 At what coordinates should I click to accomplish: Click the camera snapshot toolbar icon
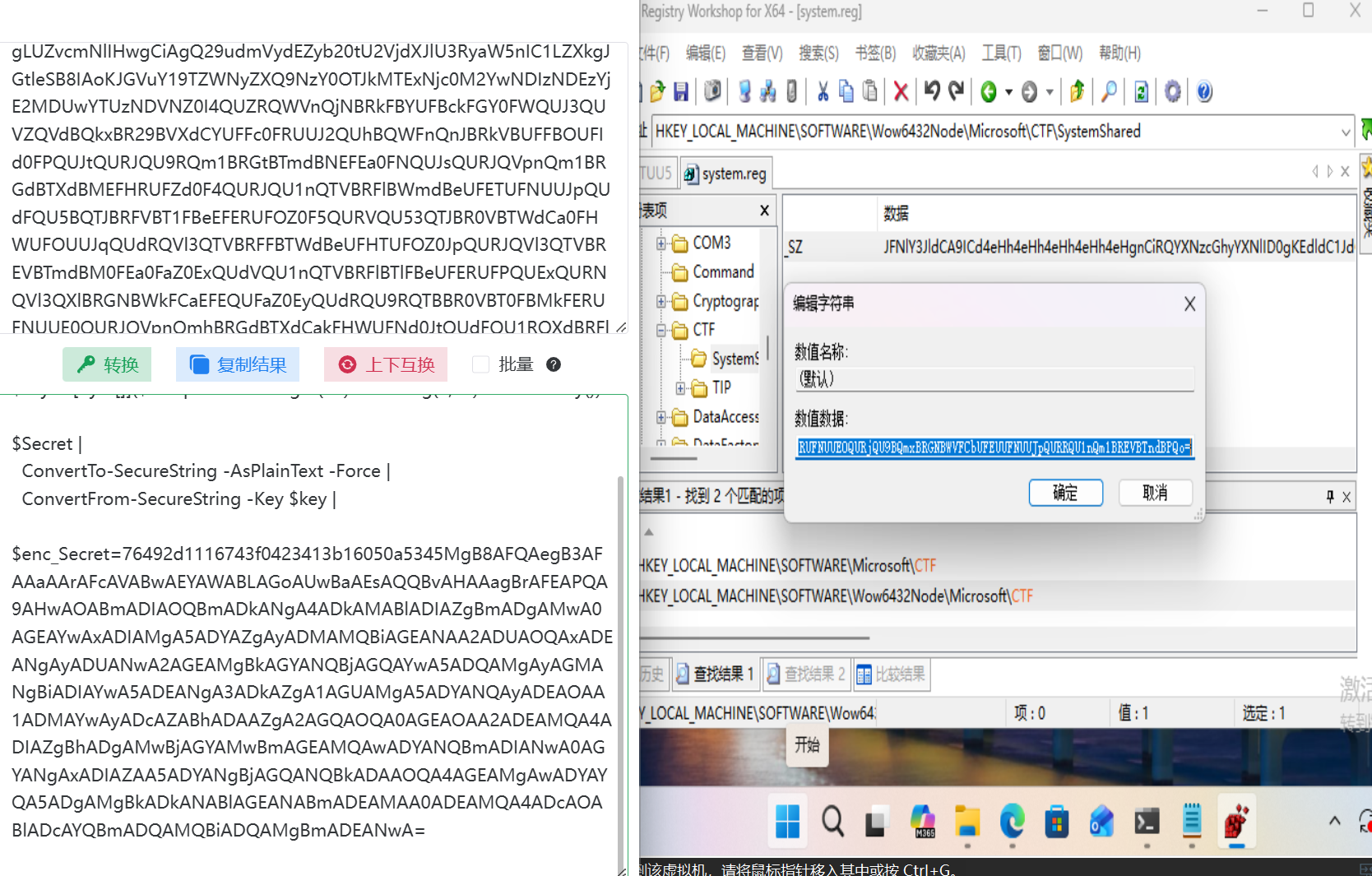coord(712,91)
